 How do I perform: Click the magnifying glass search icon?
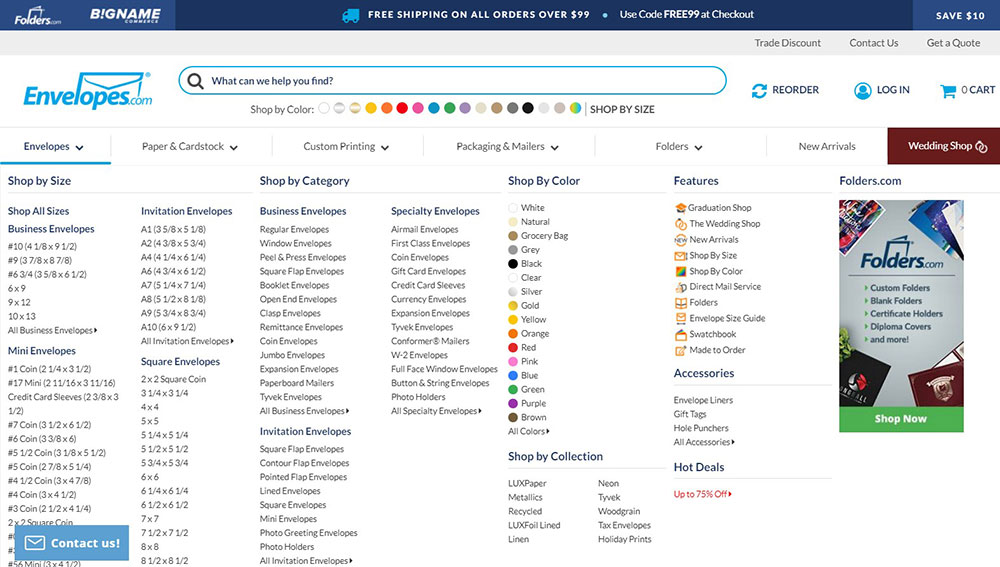click(x=195, y=81)
